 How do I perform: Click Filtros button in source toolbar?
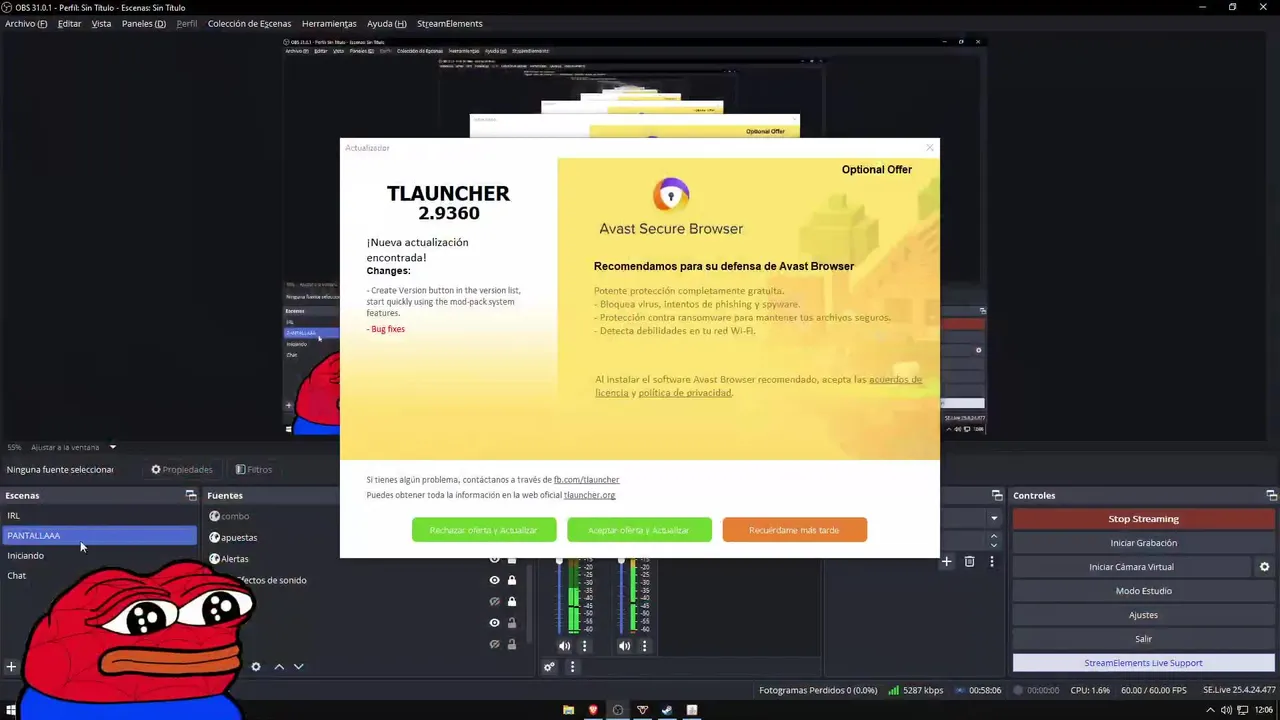[254, 469]
